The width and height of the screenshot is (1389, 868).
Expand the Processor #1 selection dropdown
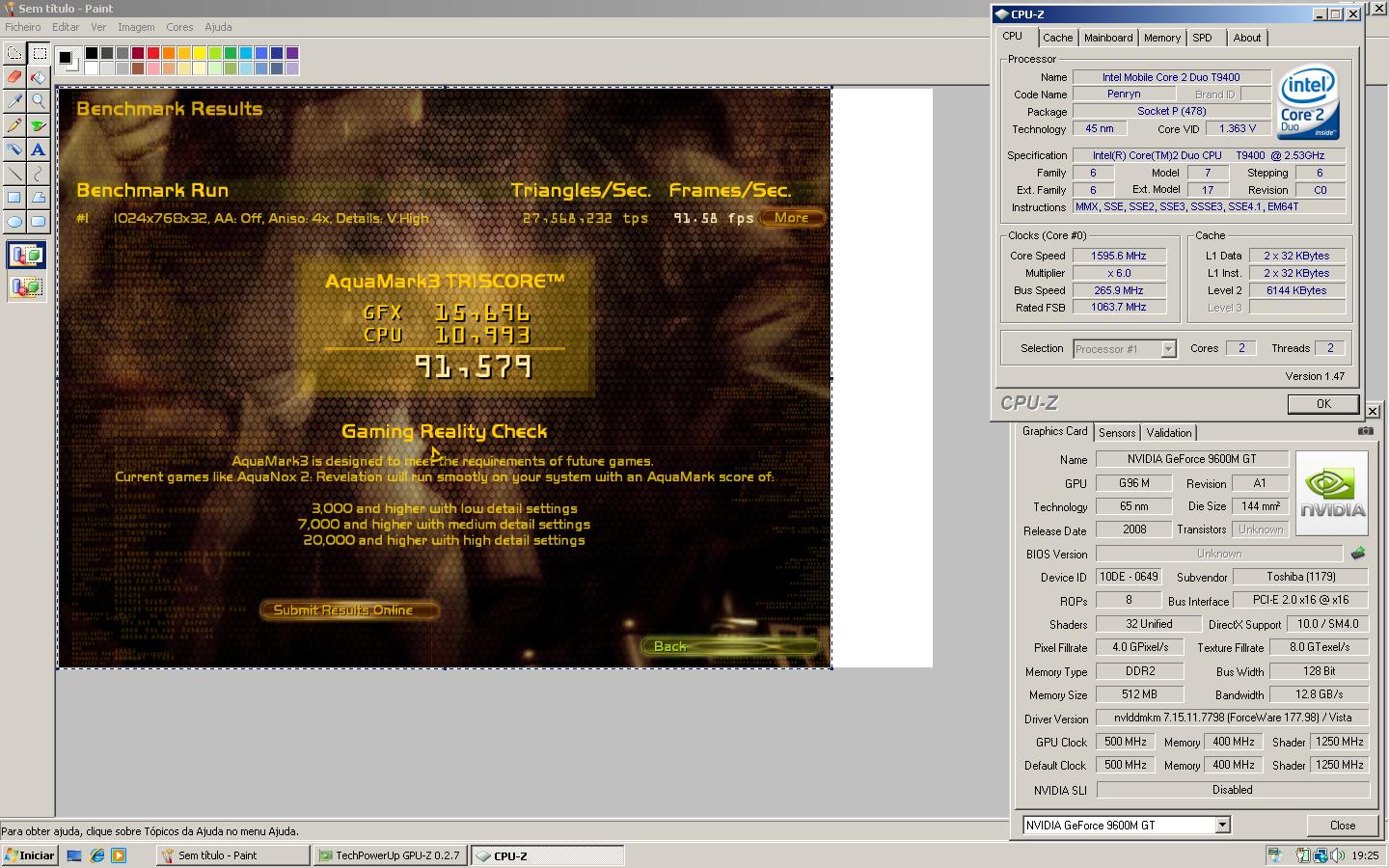click(x=1168, y=349)
